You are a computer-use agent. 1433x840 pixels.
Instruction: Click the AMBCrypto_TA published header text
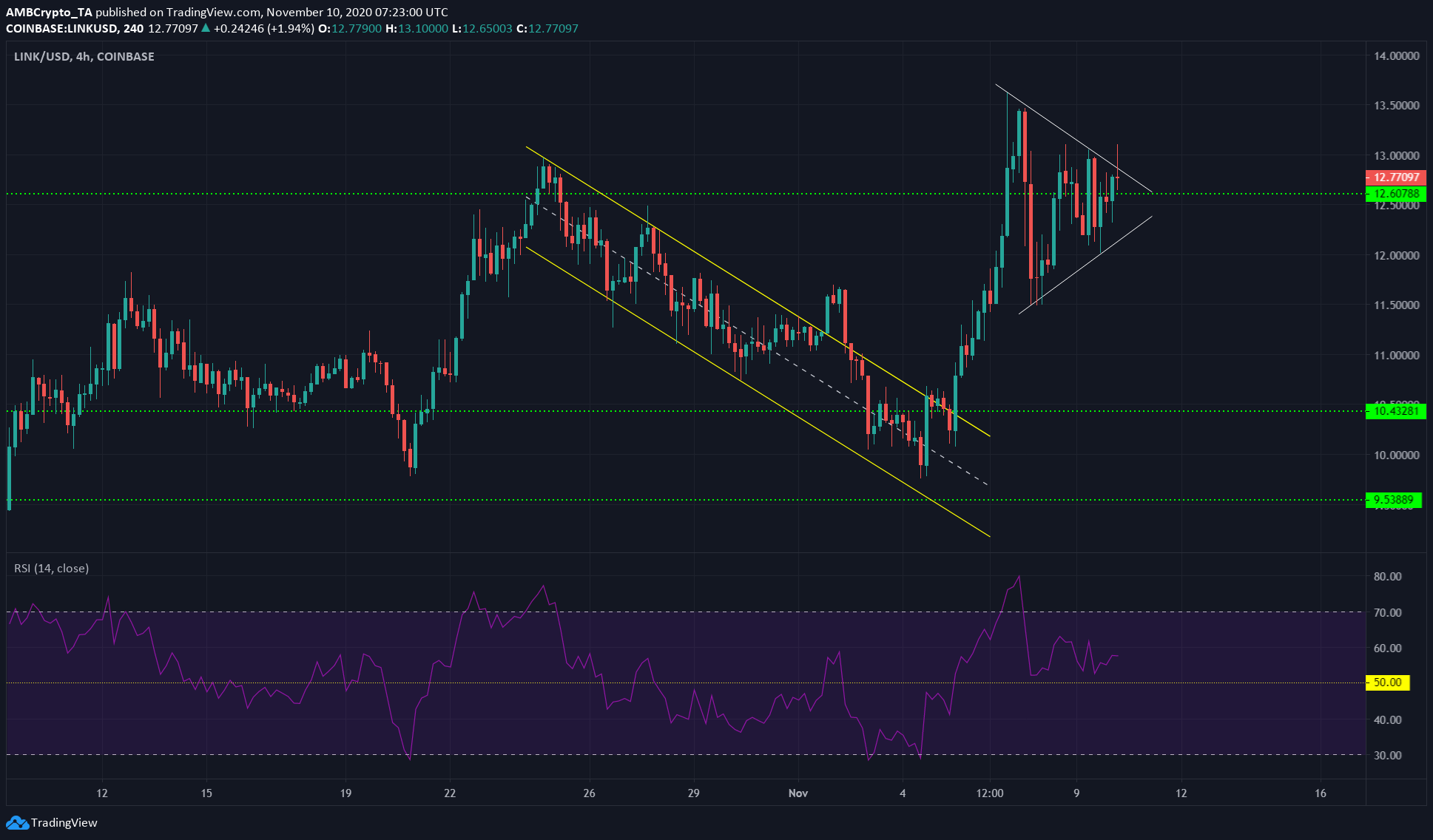(227, 12)
